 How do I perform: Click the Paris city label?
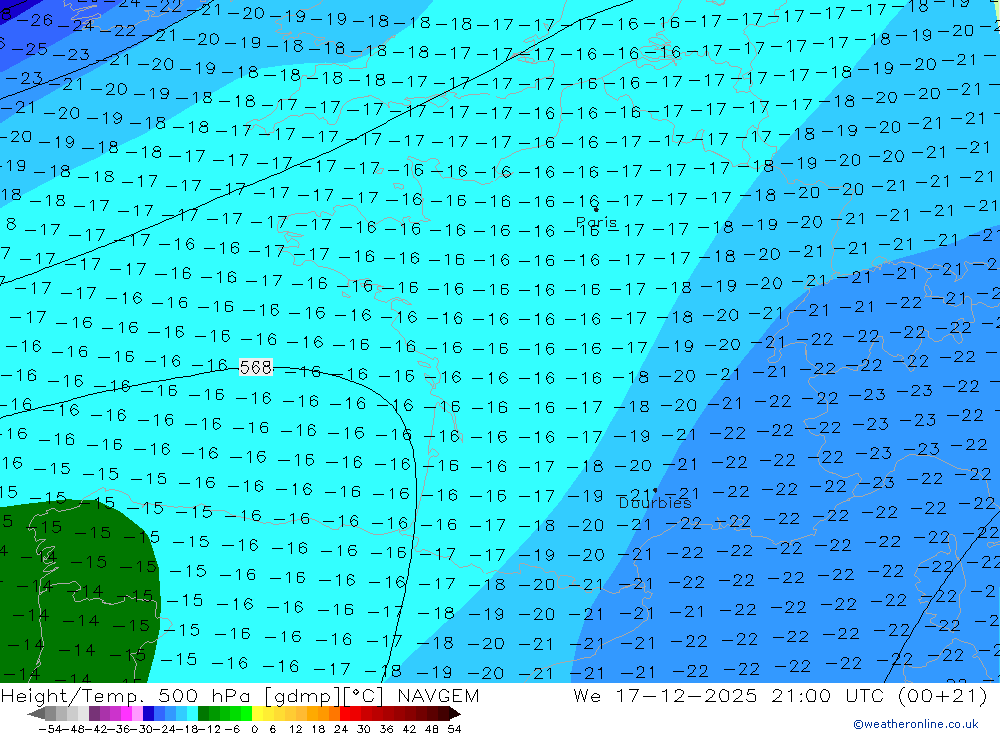(x=596, y=223)
